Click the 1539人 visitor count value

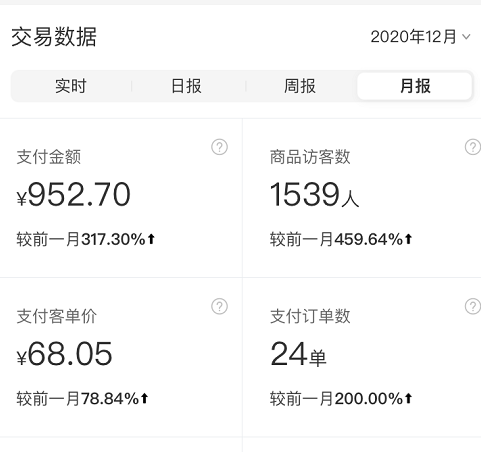(x=314, y=194)
